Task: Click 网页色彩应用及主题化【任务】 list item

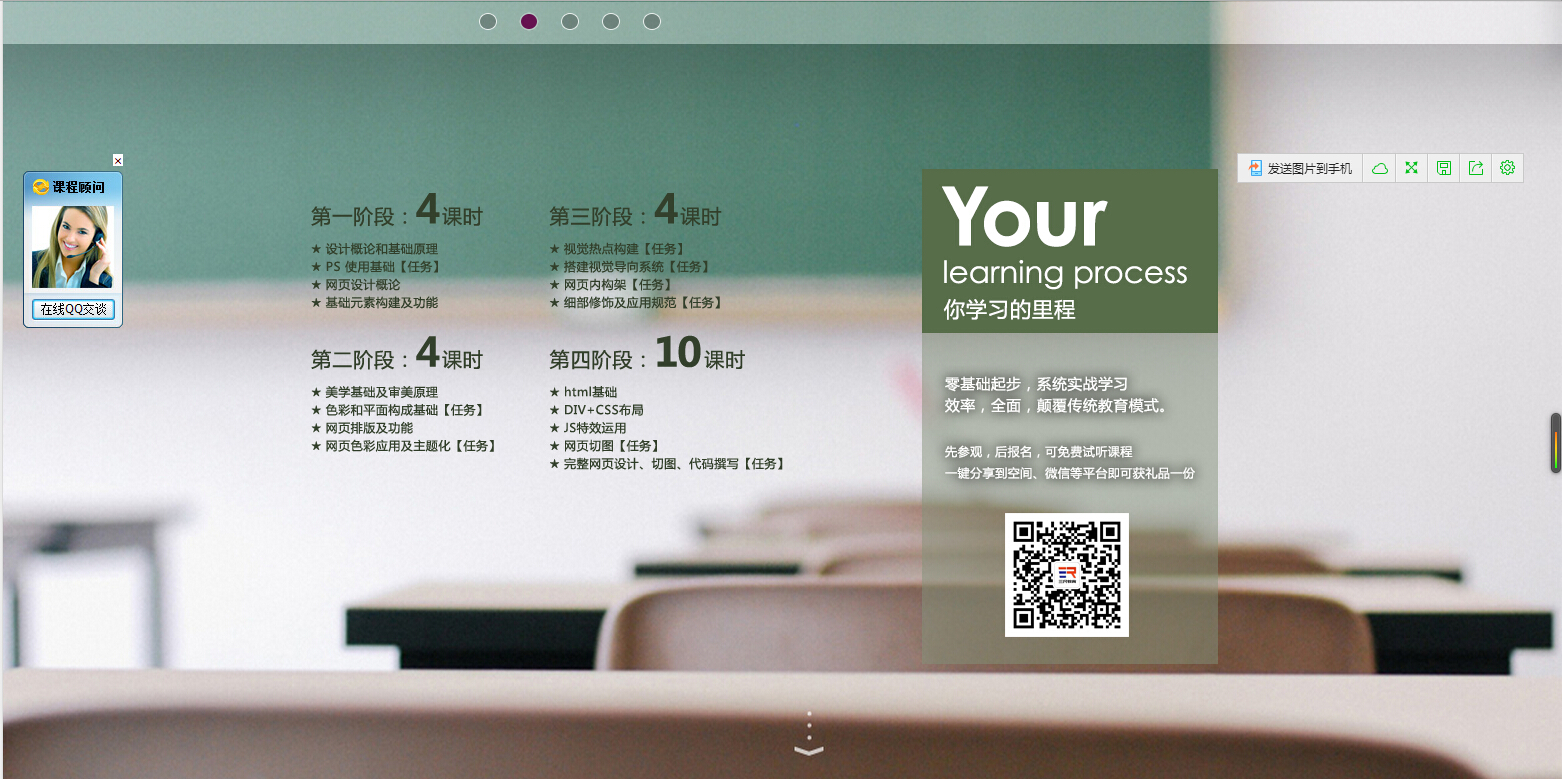Action: click(404, 446)
